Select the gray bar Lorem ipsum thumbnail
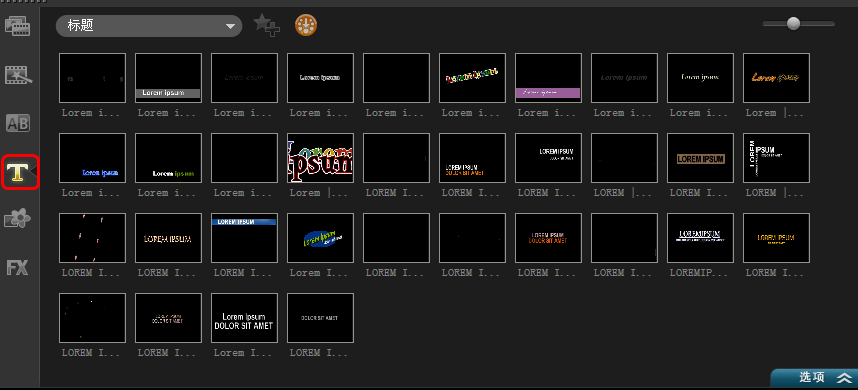858x390 pixels. point(168,78)
